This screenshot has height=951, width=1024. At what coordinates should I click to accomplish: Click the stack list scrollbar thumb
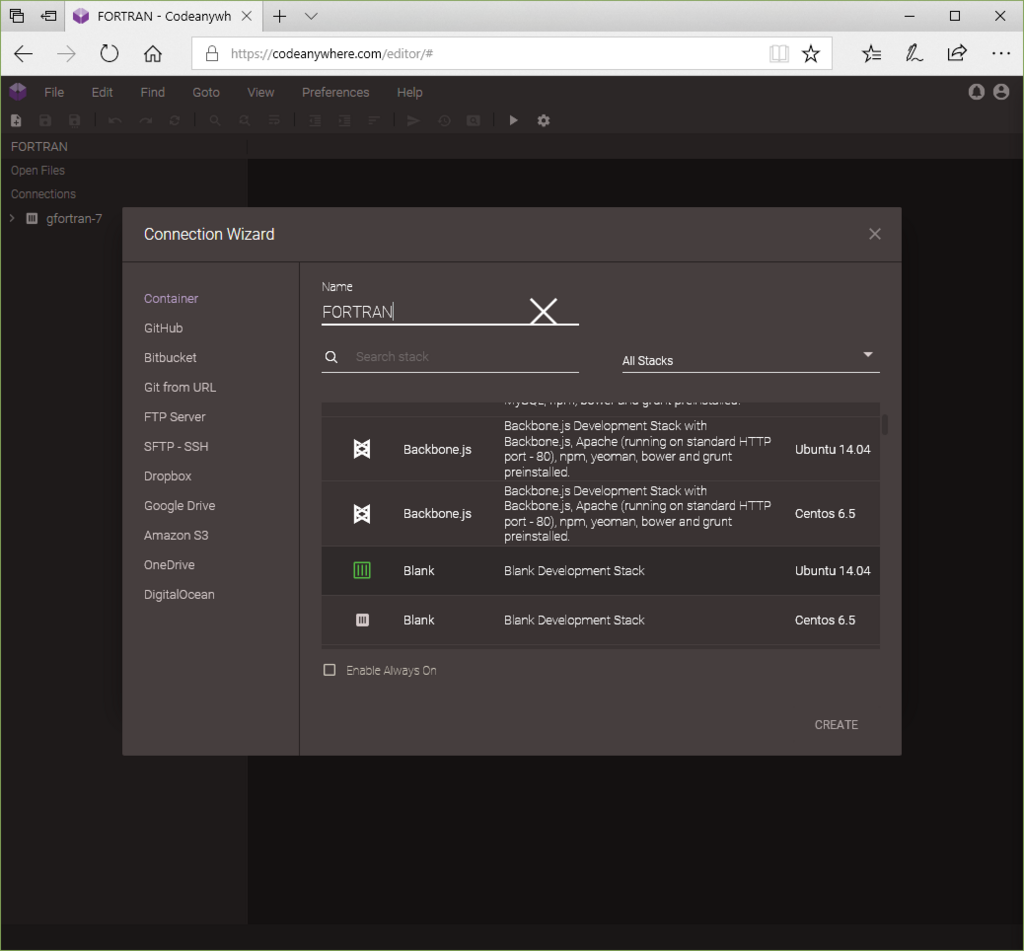pyautogui.click(x=885, y=425)
